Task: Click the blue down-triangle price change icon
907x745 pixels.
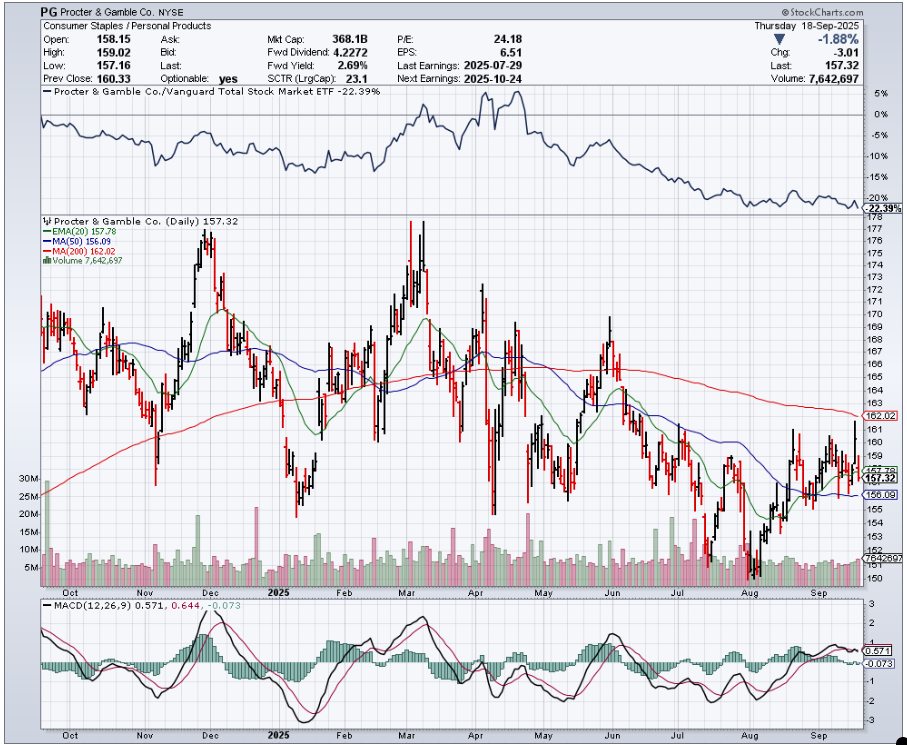Action: (x=779, y=39)
